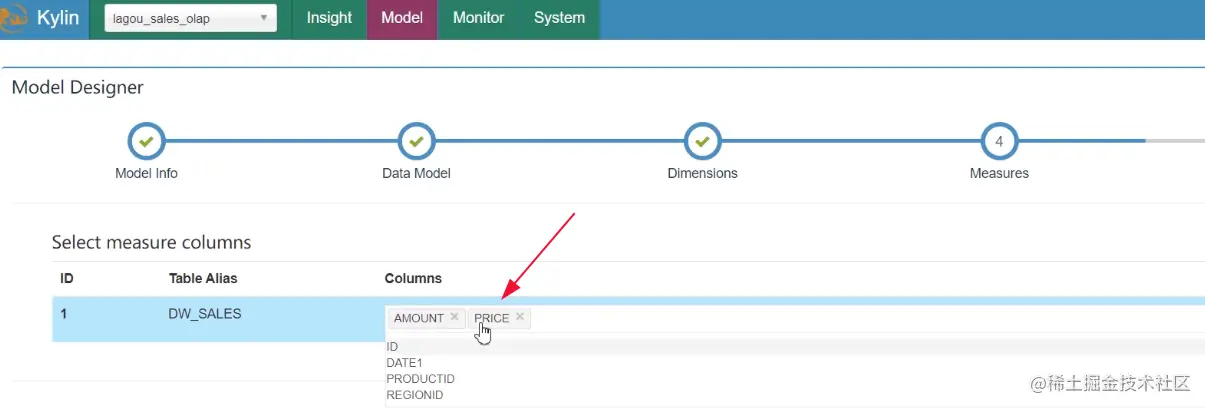This screenshot has width=1205, height=408.
Task: Click the Model Info step checkmark circle
Action: pos(147,142)
